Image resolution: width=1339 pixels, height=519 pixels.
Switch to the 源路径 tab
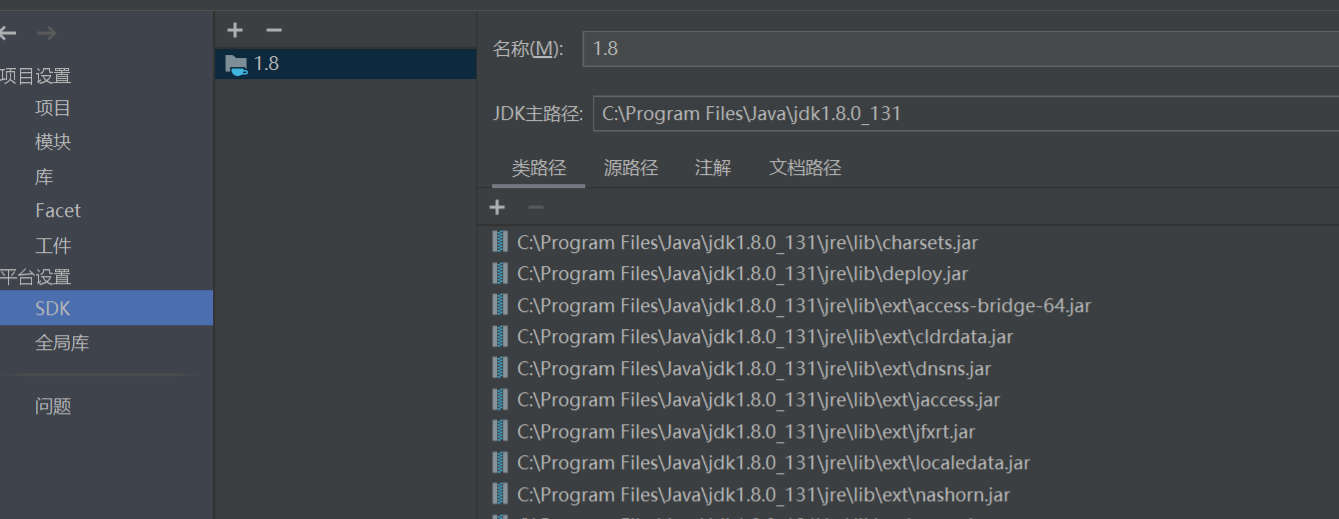(x=631, y=168)
